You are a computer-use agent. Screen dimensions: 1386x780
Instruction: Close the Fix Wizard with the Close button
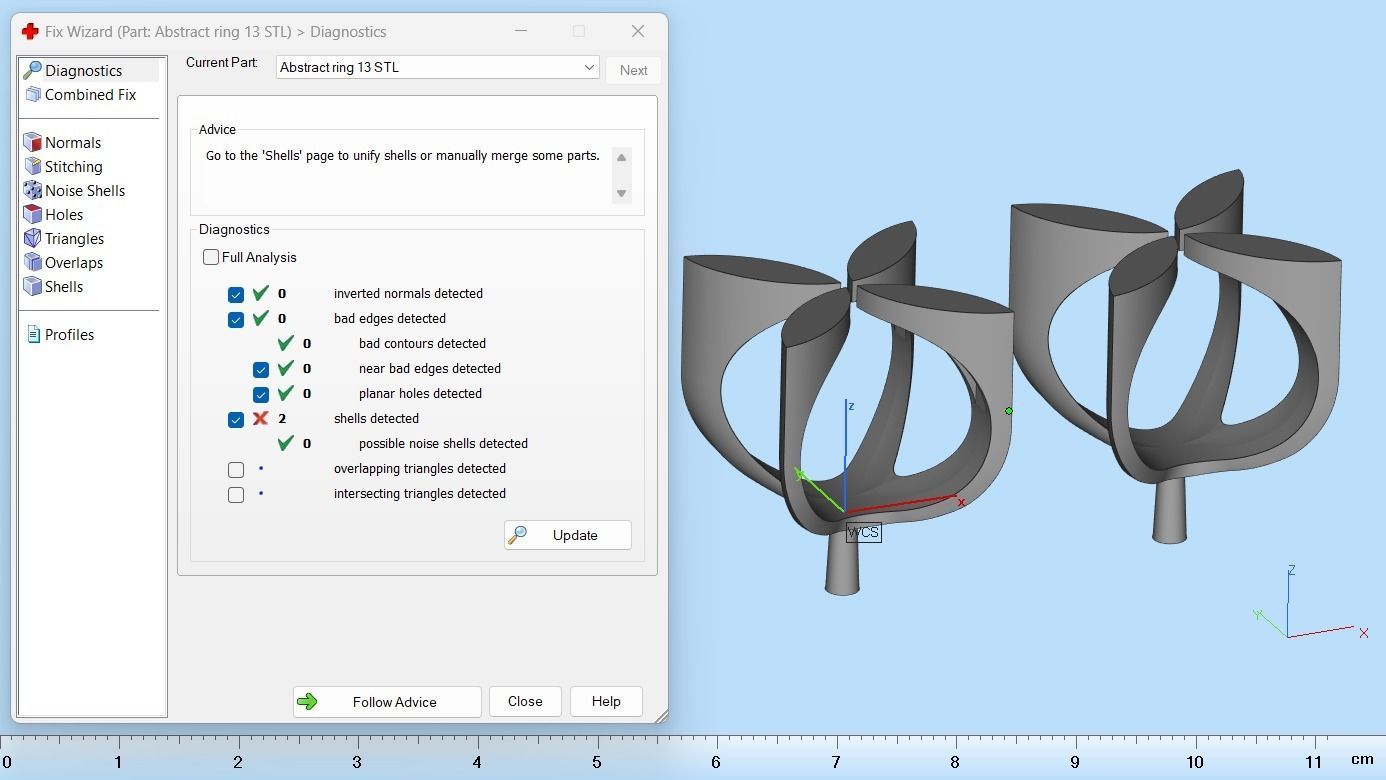point(525,701)
